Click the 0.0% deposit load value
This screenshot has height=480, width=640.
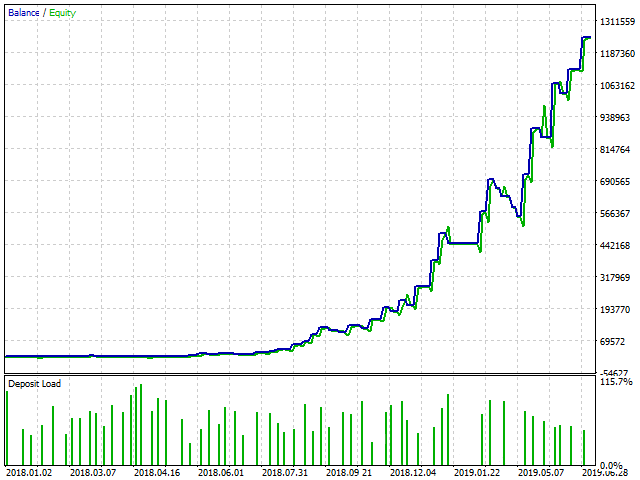click(x=611, y=465)
